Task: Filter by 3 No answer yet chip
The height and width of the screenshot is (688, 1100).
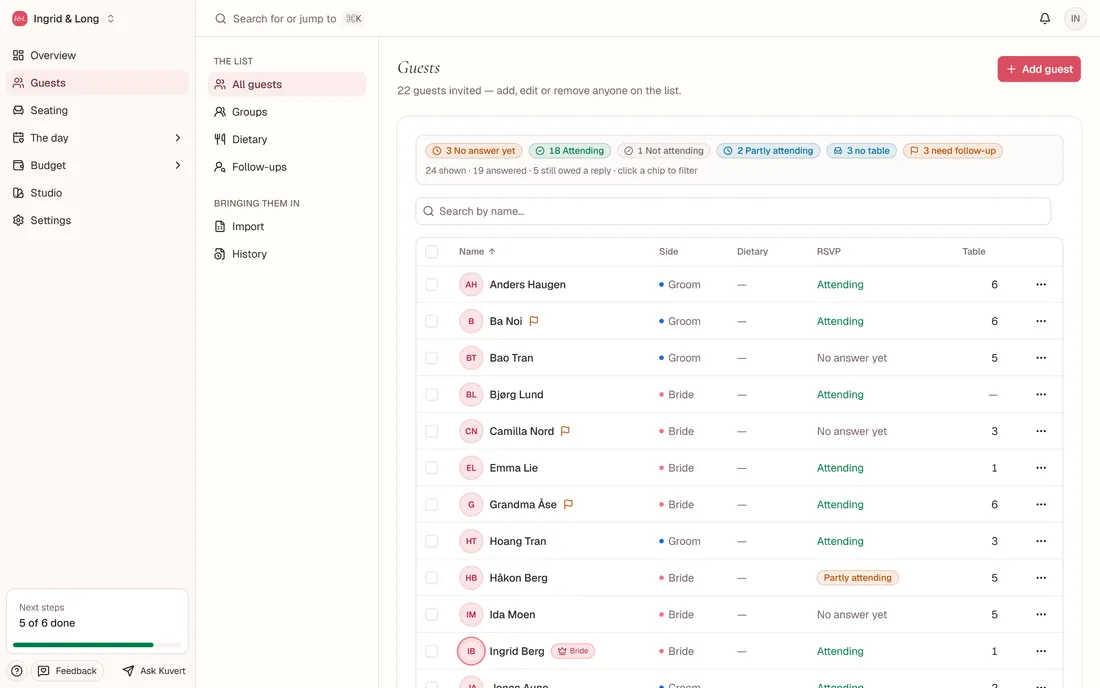Action: pyautogui.click(x=474, y=151)
